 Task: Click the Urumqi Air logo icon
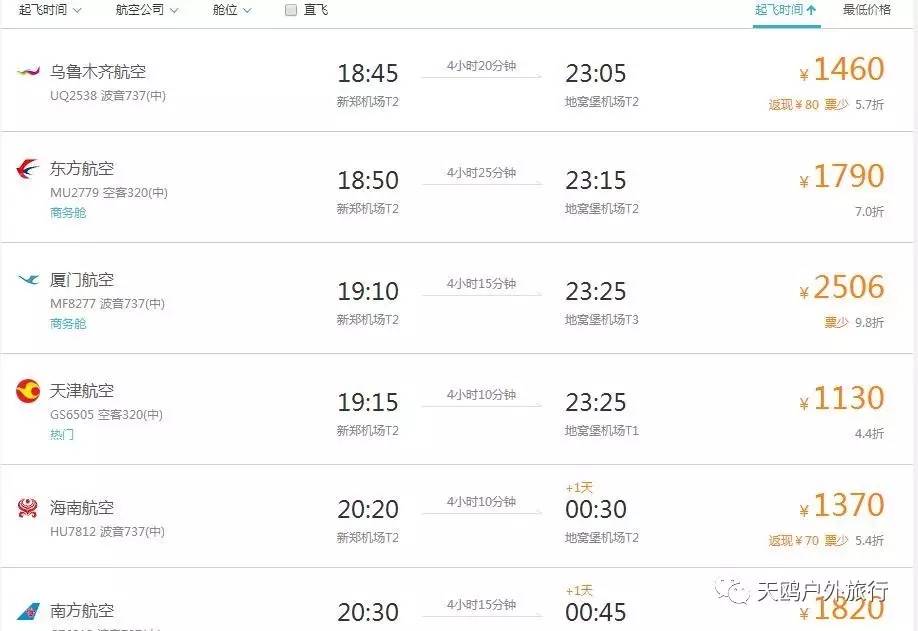[28, 72]
